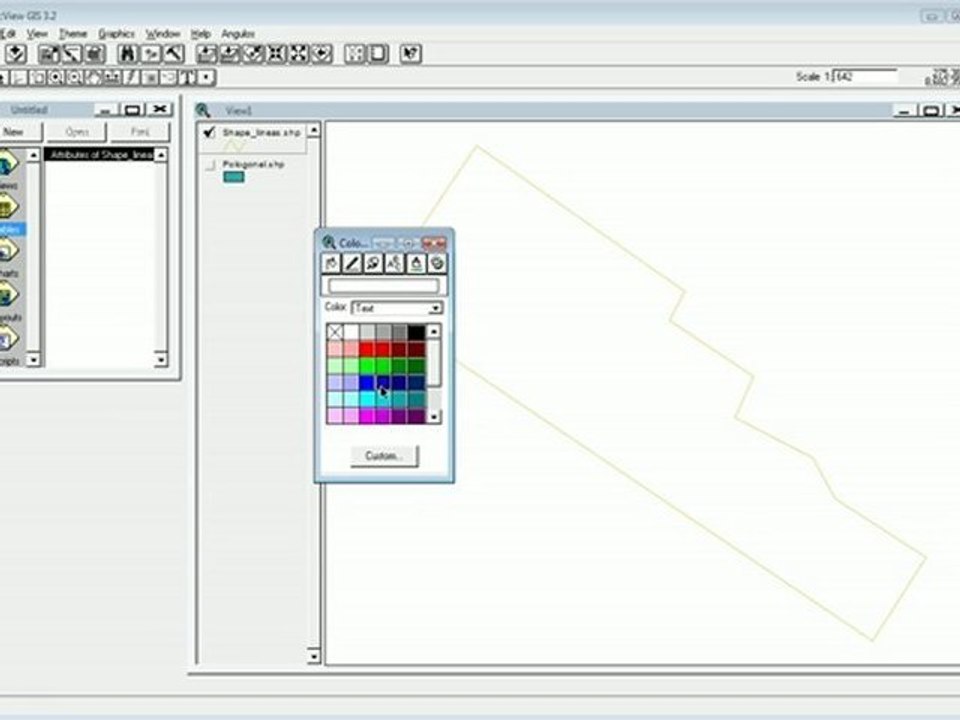
Task: Click the Shape_lineas line symbol in legend
Action: tap(233, 146)
